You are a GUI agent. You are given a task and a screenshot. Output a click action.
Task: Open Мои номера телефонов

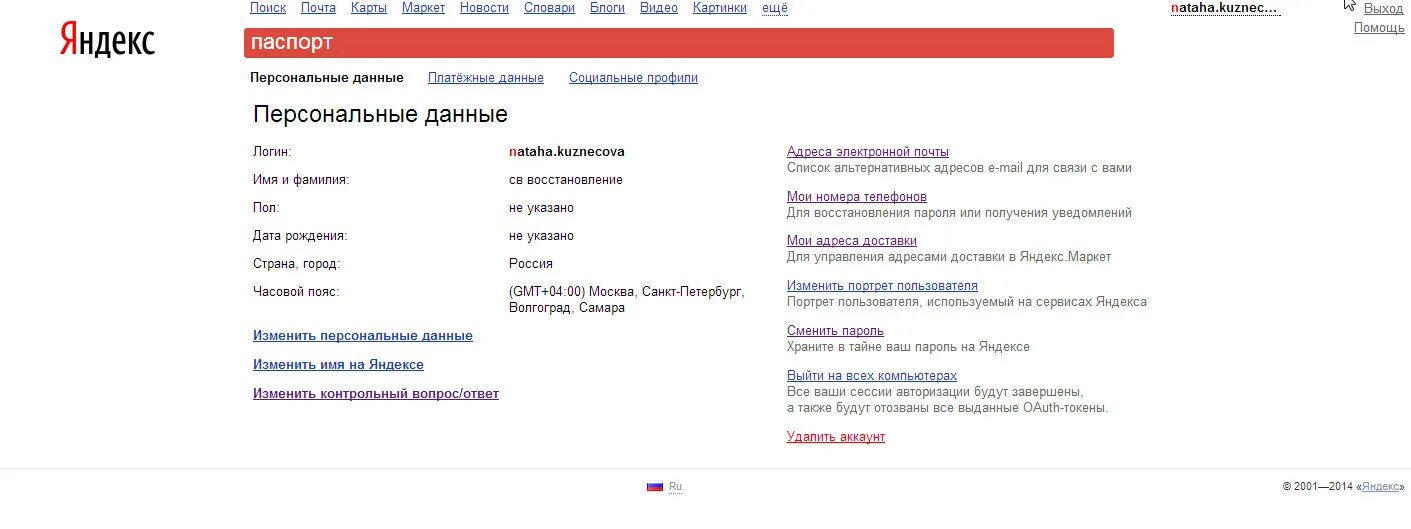coord(857,197)
